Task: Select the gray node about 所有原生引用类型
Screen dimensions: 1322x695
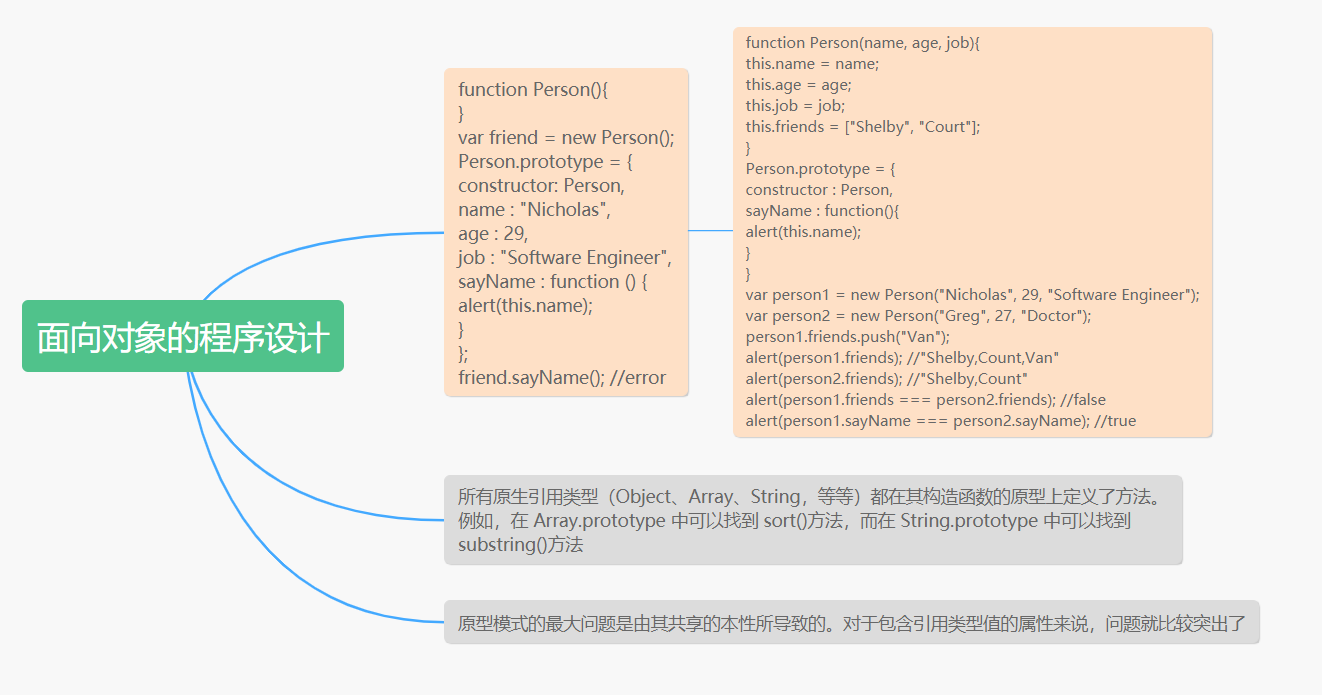Action: (814, 520)
